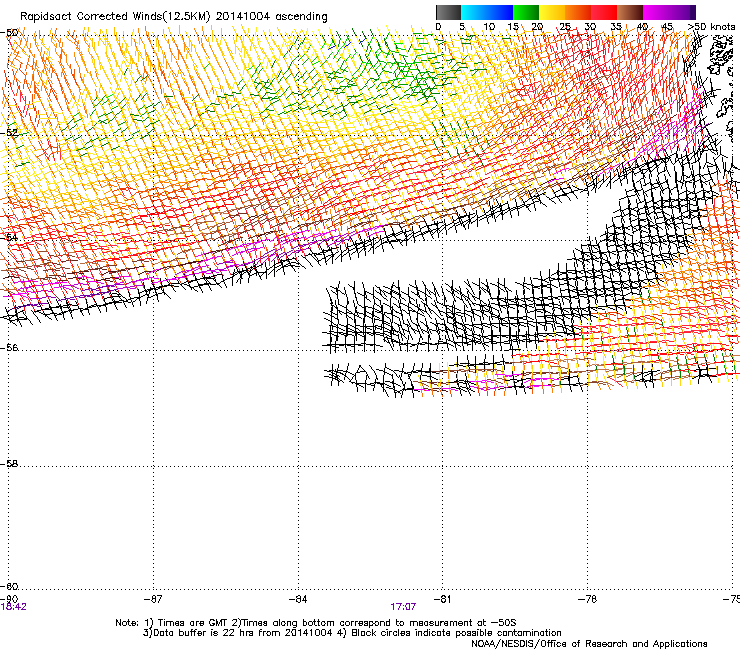Select the gray 0-5 knots legend swatch
This screenshot has width=740, height=650.
pos(448,12)
